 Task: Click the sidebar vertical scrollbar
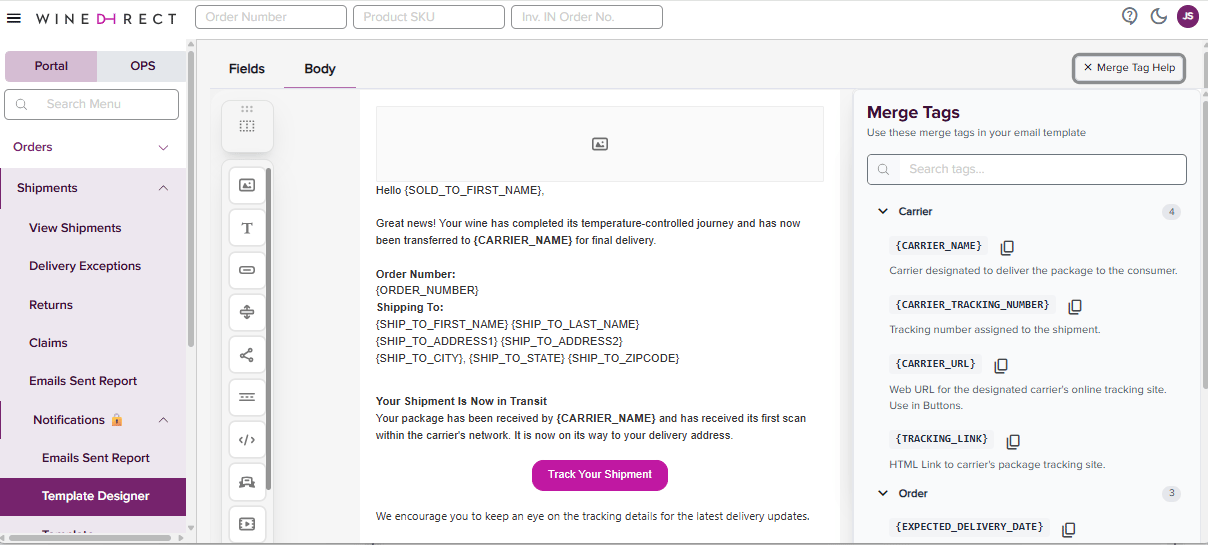tap(191, 200)
